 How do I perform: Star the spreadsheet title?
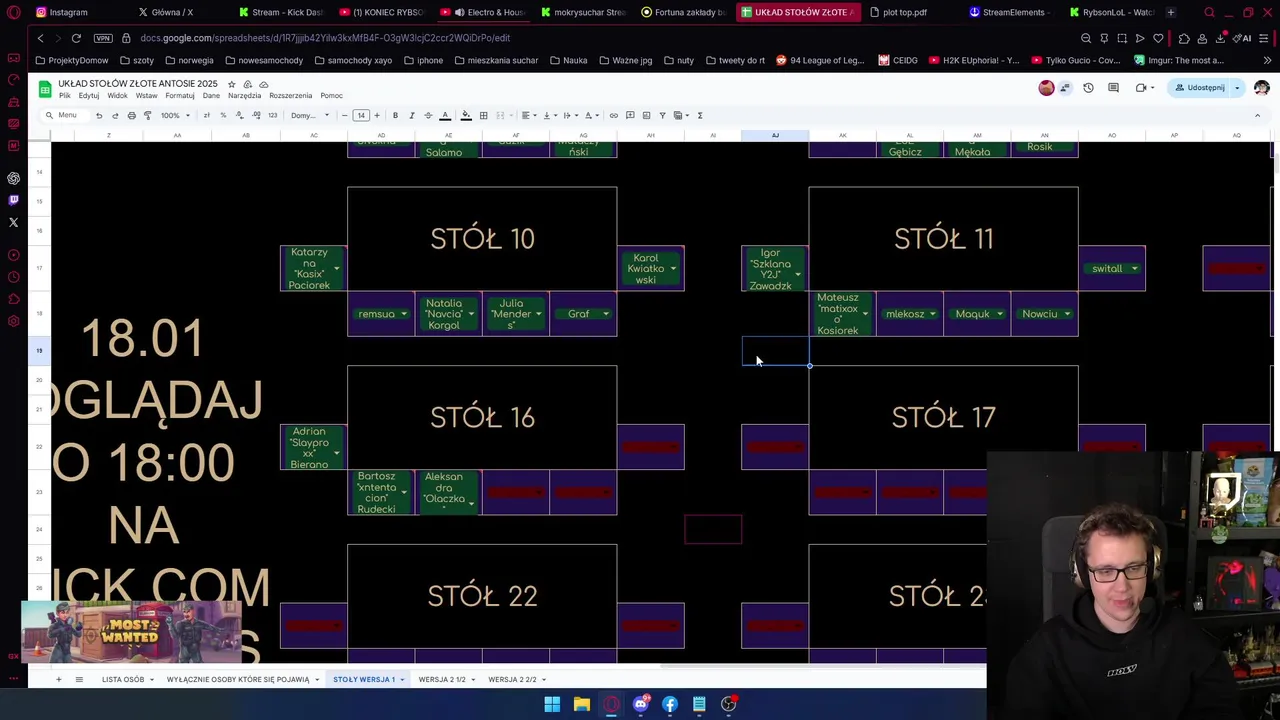pos(231,84)
